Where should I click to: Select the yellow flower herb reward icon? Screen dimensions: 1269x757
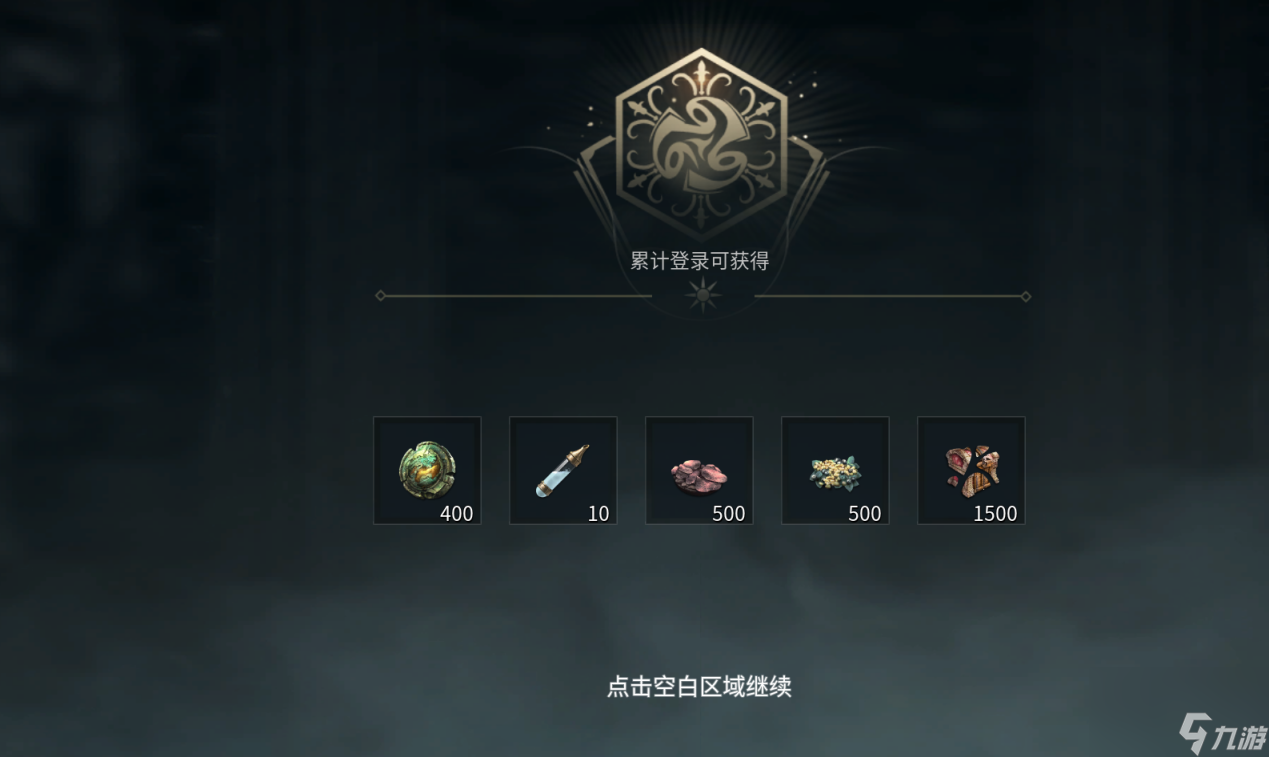tap(835, 470)
